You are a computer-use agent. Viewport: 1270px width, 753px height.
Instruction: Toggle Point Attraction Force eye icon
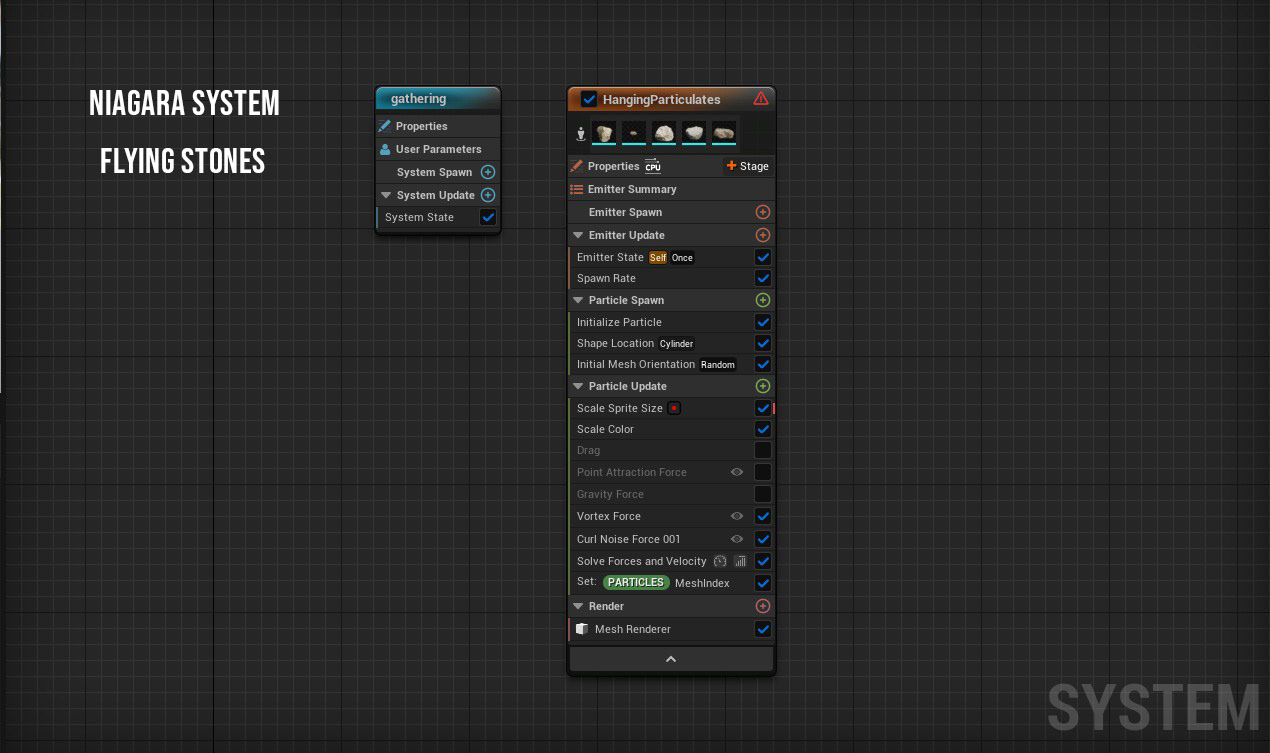click(x=737, y=472)
